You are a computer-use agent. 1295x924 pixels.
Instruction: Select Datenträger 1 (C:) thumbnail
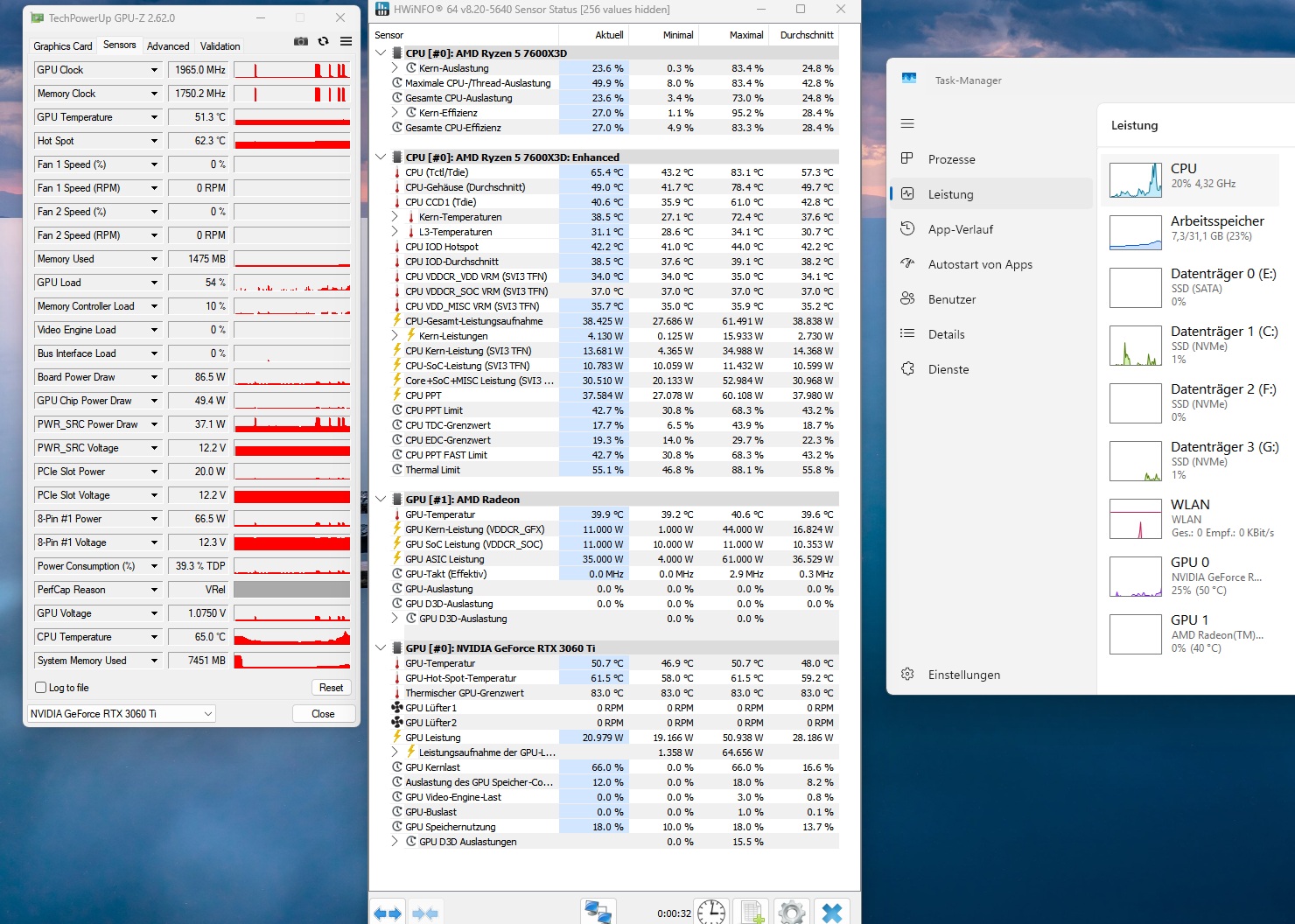pos(1136,346)
